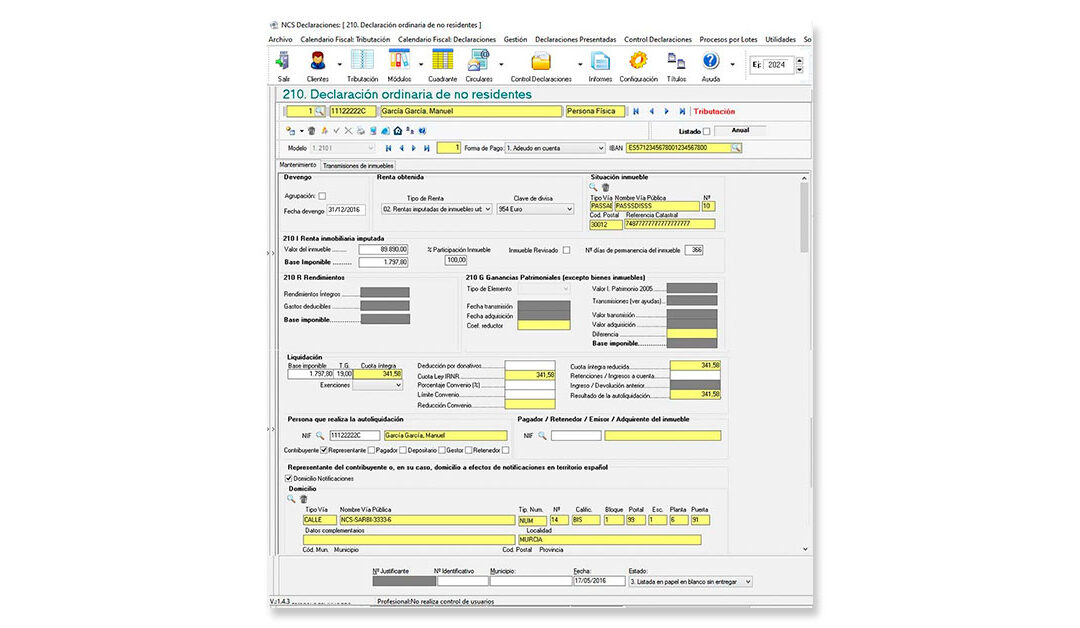The width and height of the screenshot is (1080, 628).
Task: Open the Forma de Pago dropdown
Action: click(x=555, y=148)
